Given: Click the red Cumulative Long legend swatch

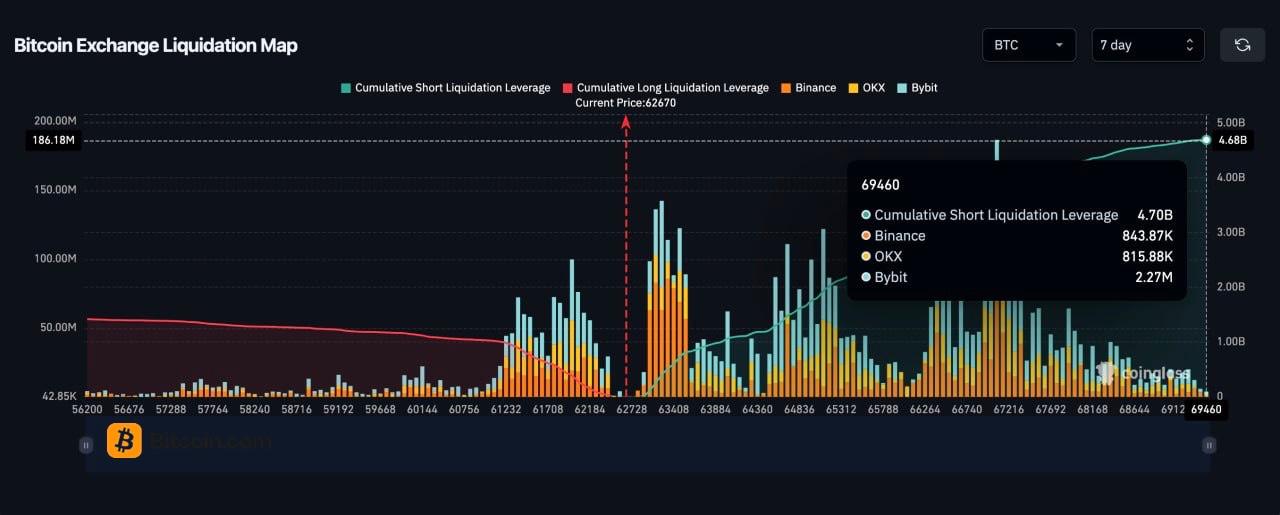Looking at the screenshot, I should [567, 88].
